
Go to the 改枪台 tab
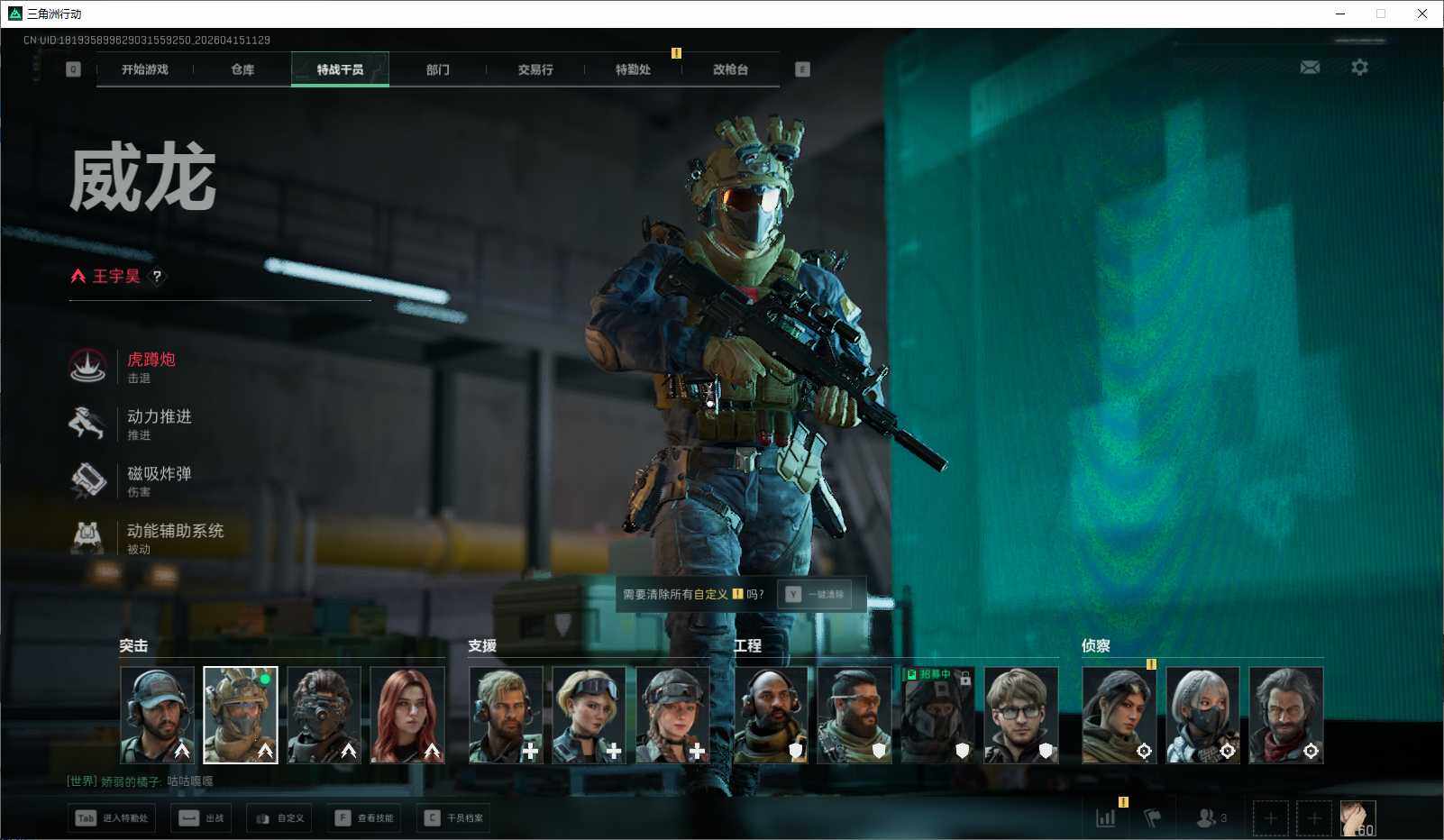pyautogui.click(x=730, y=69)
